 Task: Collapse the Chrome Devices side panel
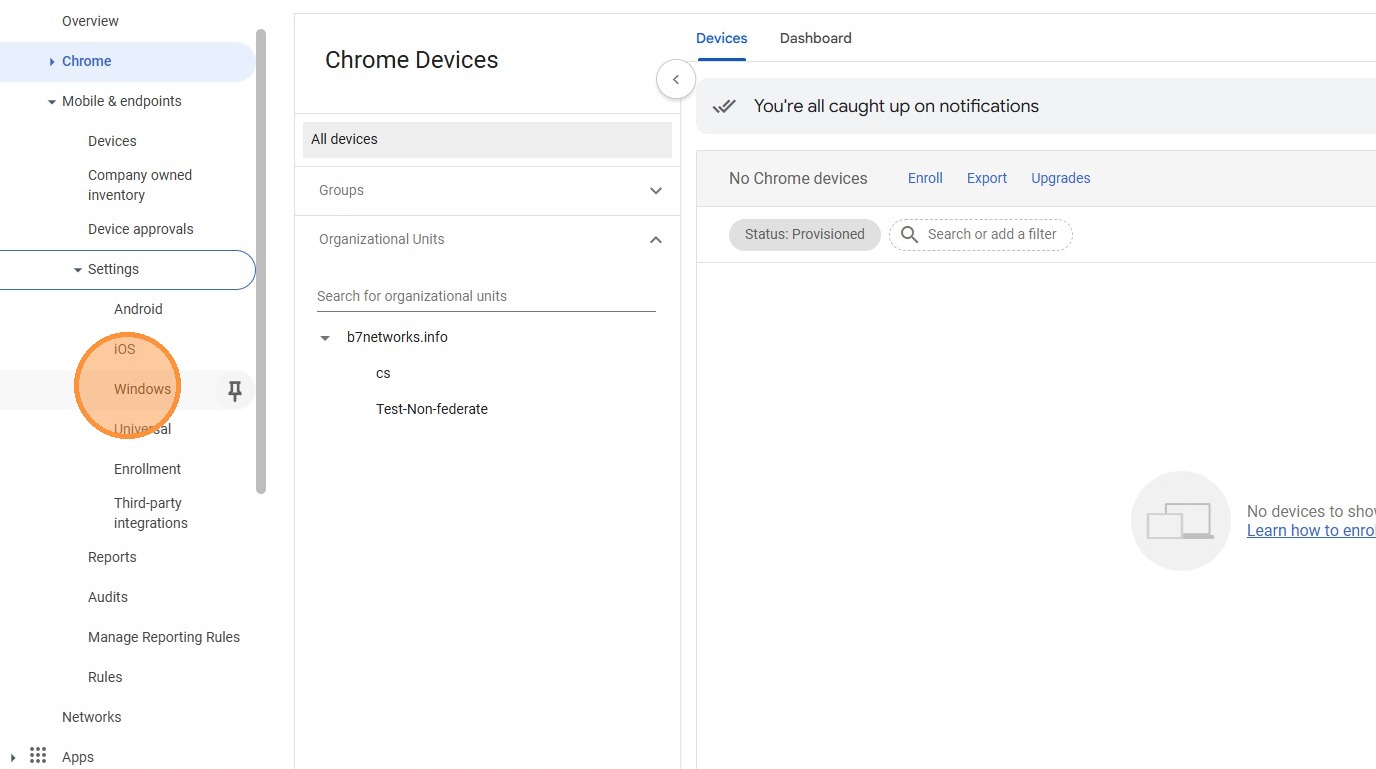tap(676, 79)
